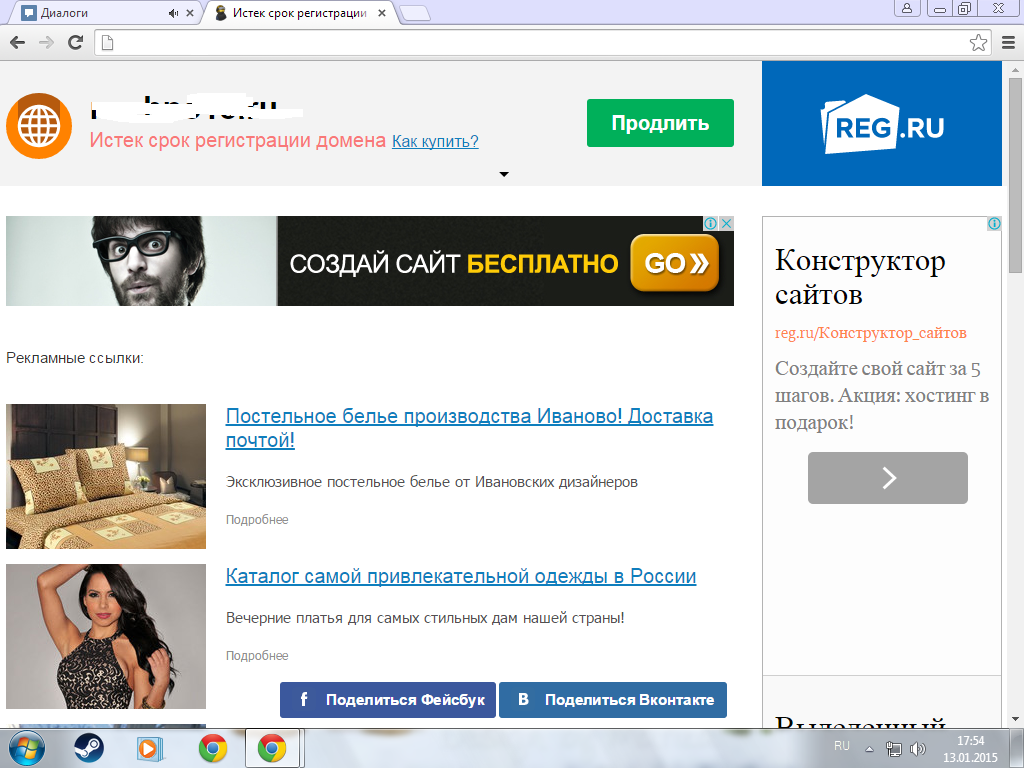This screenshot has width=1024, height=768.
Task: Open the volume speaker tray icon
Action: click(918, 748)
